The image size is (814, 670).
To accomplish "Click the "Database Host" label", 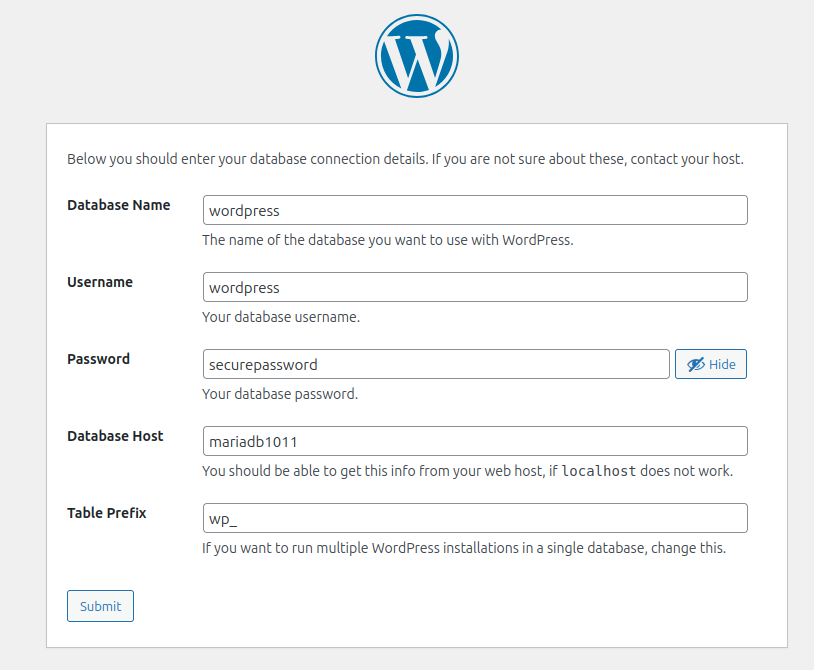I will click(x=115, y=436).
